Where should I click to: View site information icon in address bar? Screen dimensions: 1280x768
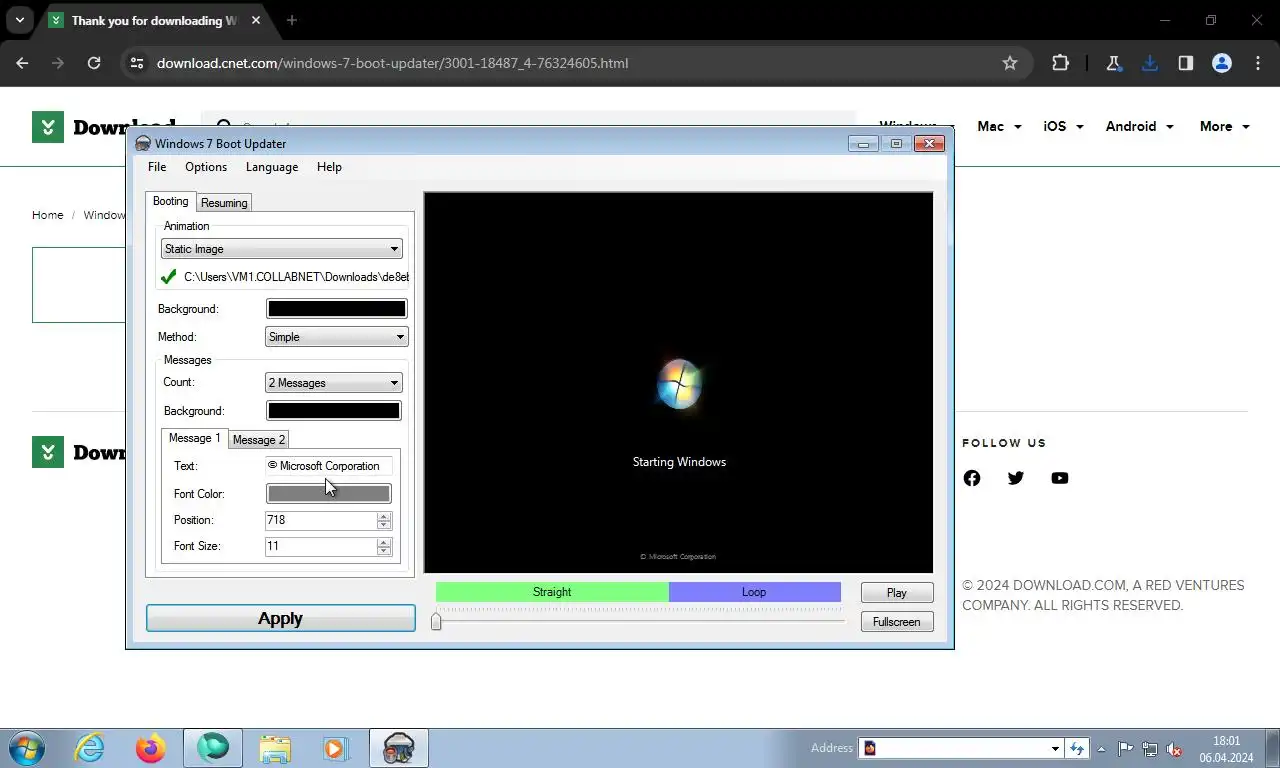pyautogui.click(x=137, y=63)
